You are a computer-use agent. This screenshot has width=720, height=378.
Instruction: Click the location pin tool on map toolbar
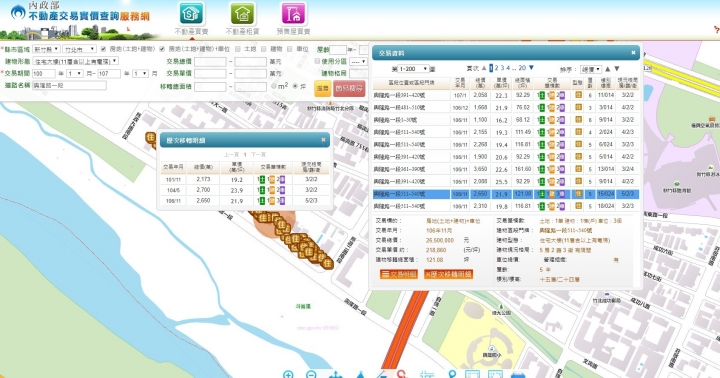[x=452, y=374]
